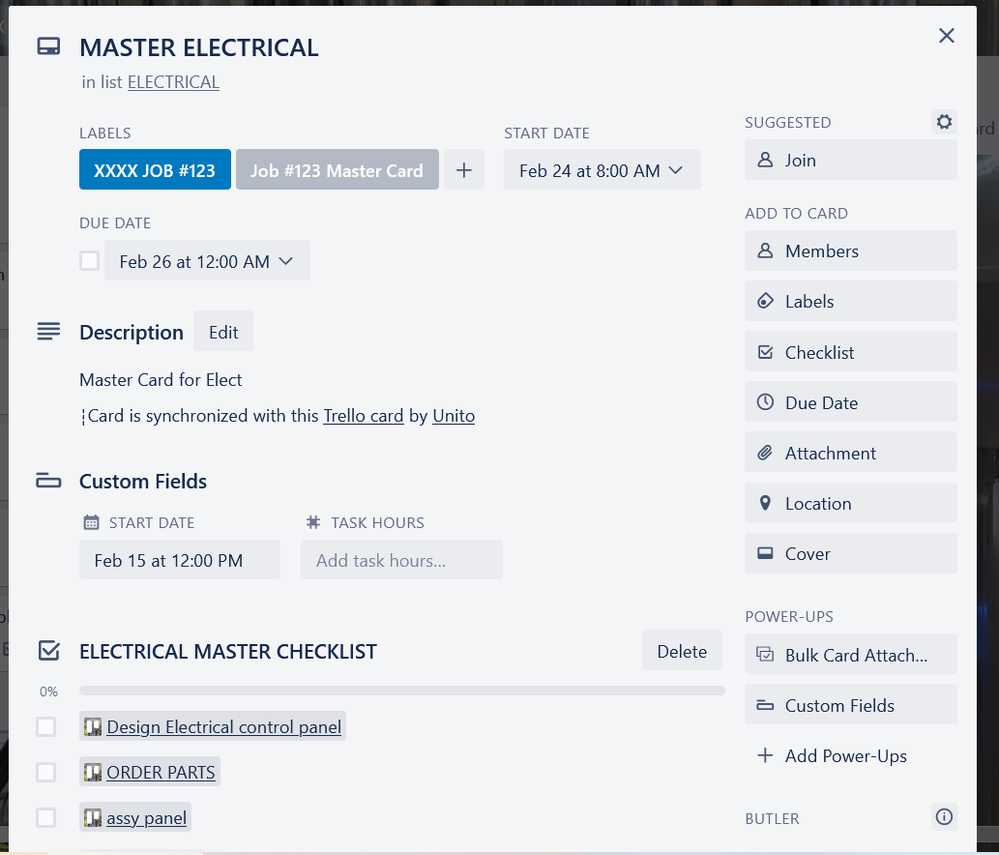Click the hash icon next to TASK HOURS
The width and height of the screenshot is (999, 855).
coord(313,522)
